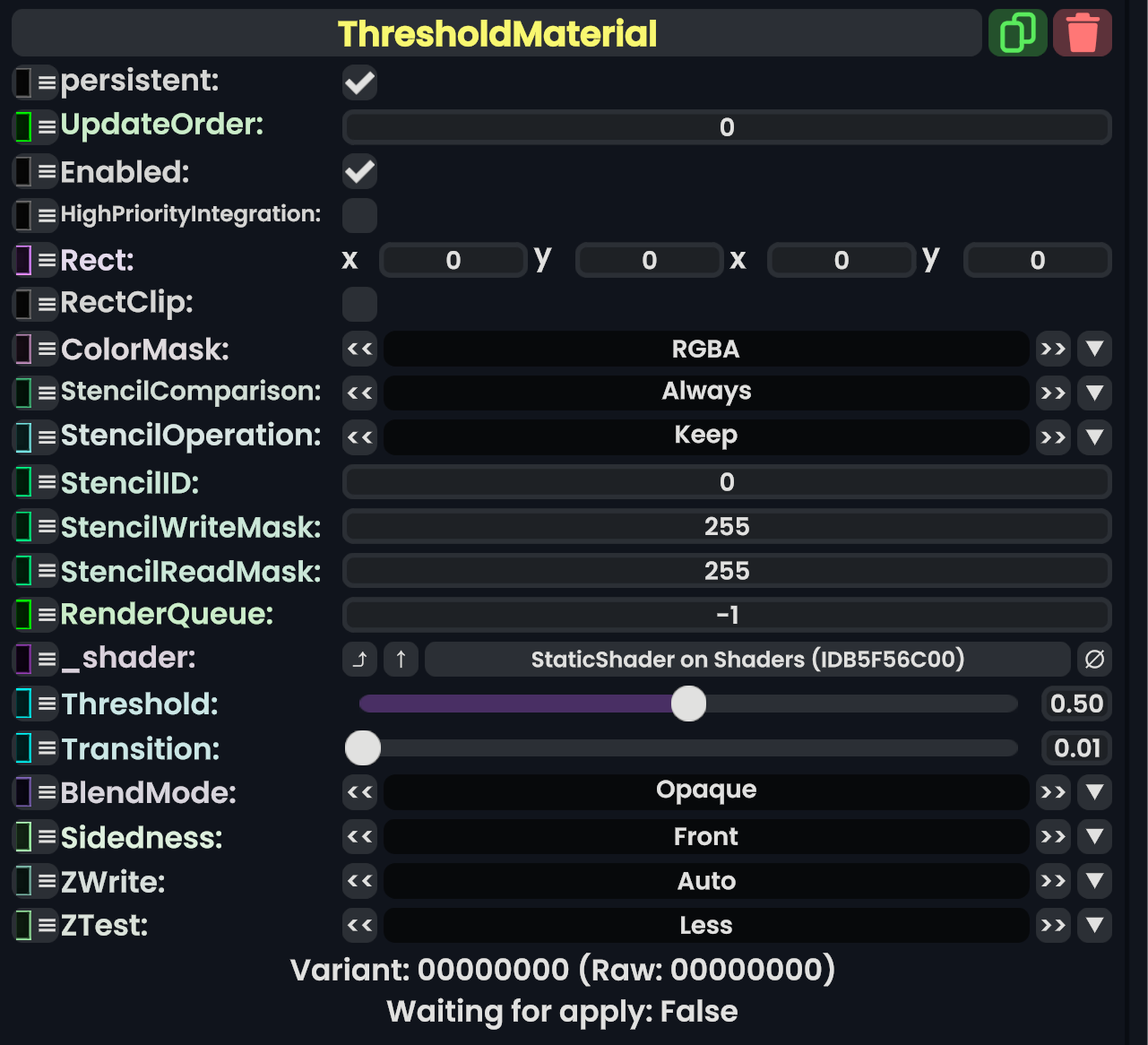The width and height of the screenshot is (1148, 1045).
Task: Click the next arrows icon for BlendMode
Action: coord(1053,792)
